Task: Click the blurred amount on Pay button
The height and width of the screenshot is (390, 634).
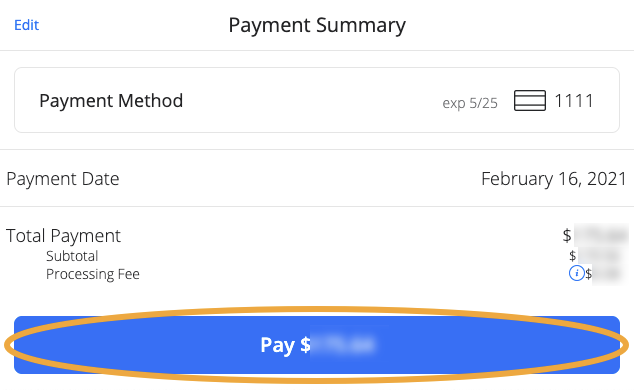Action: tap(344, 345)
